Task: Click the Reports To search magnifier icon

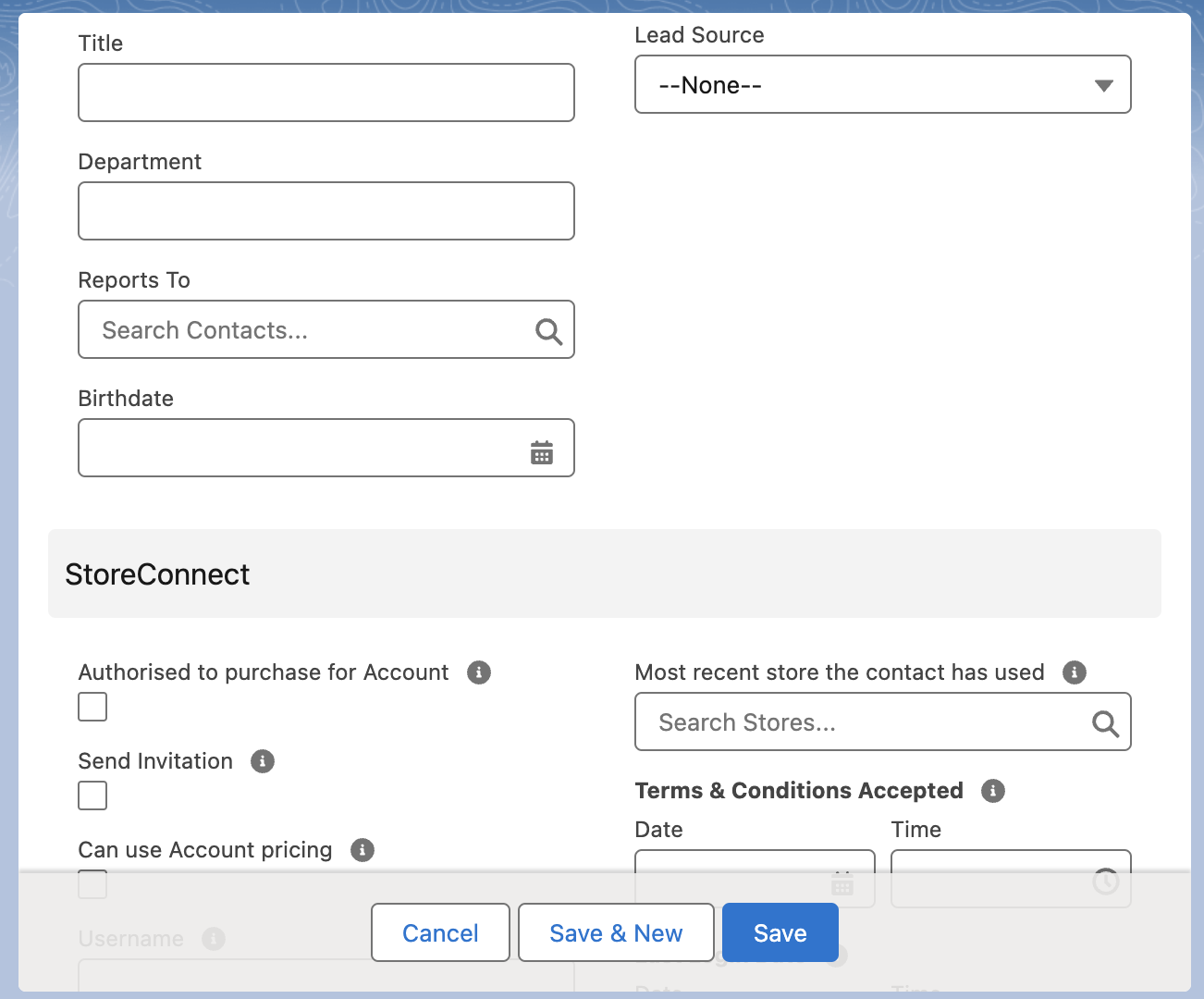Action: pos(548,331)
